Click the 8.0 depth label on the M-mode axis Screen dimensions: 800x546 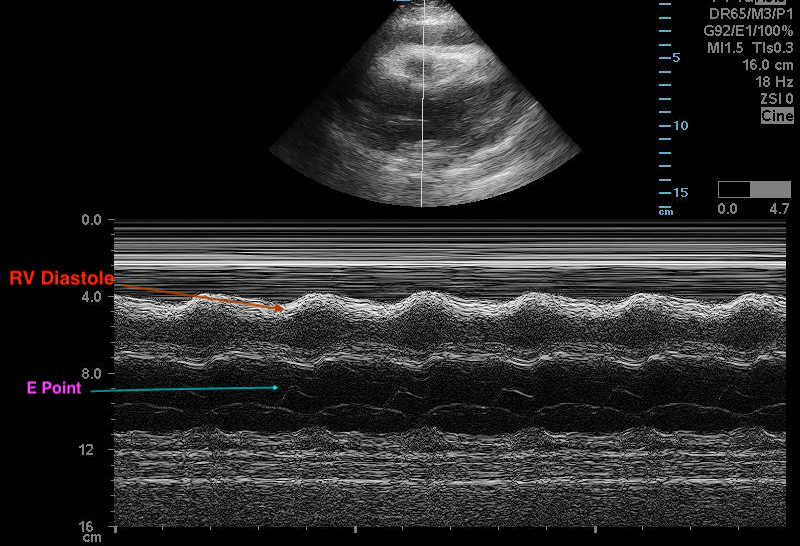91,374
